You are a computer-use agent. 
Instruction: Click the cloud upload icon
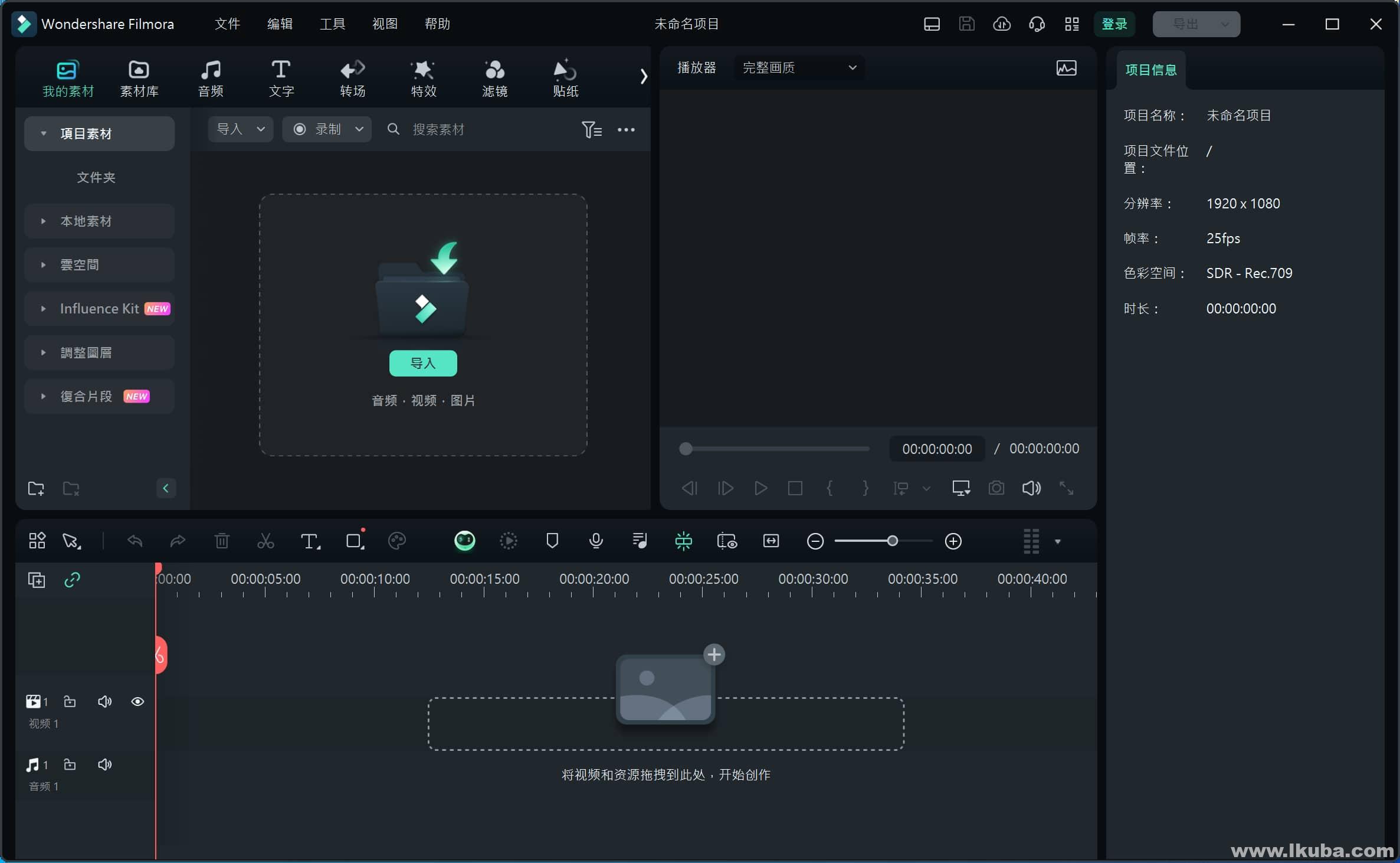point(1002,24)
